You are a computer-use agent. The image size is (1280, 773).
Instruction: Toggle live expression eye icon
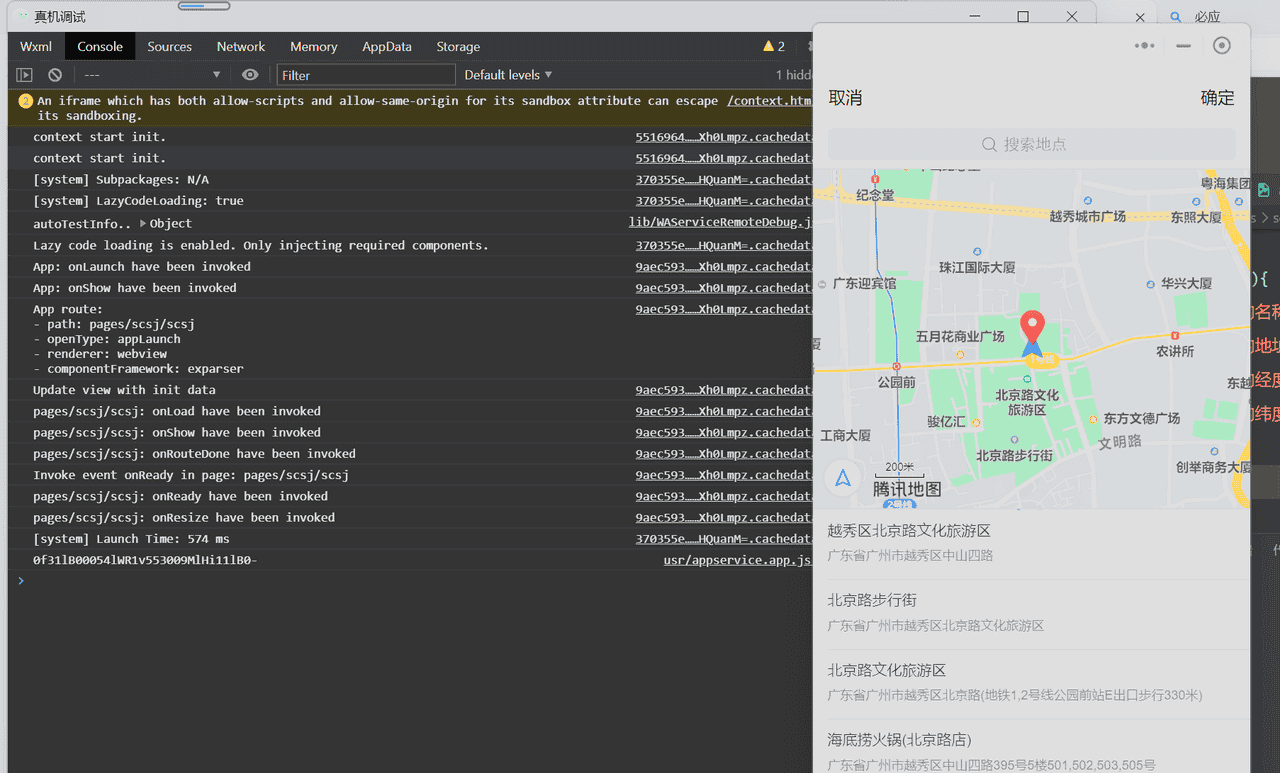[250, 75]
